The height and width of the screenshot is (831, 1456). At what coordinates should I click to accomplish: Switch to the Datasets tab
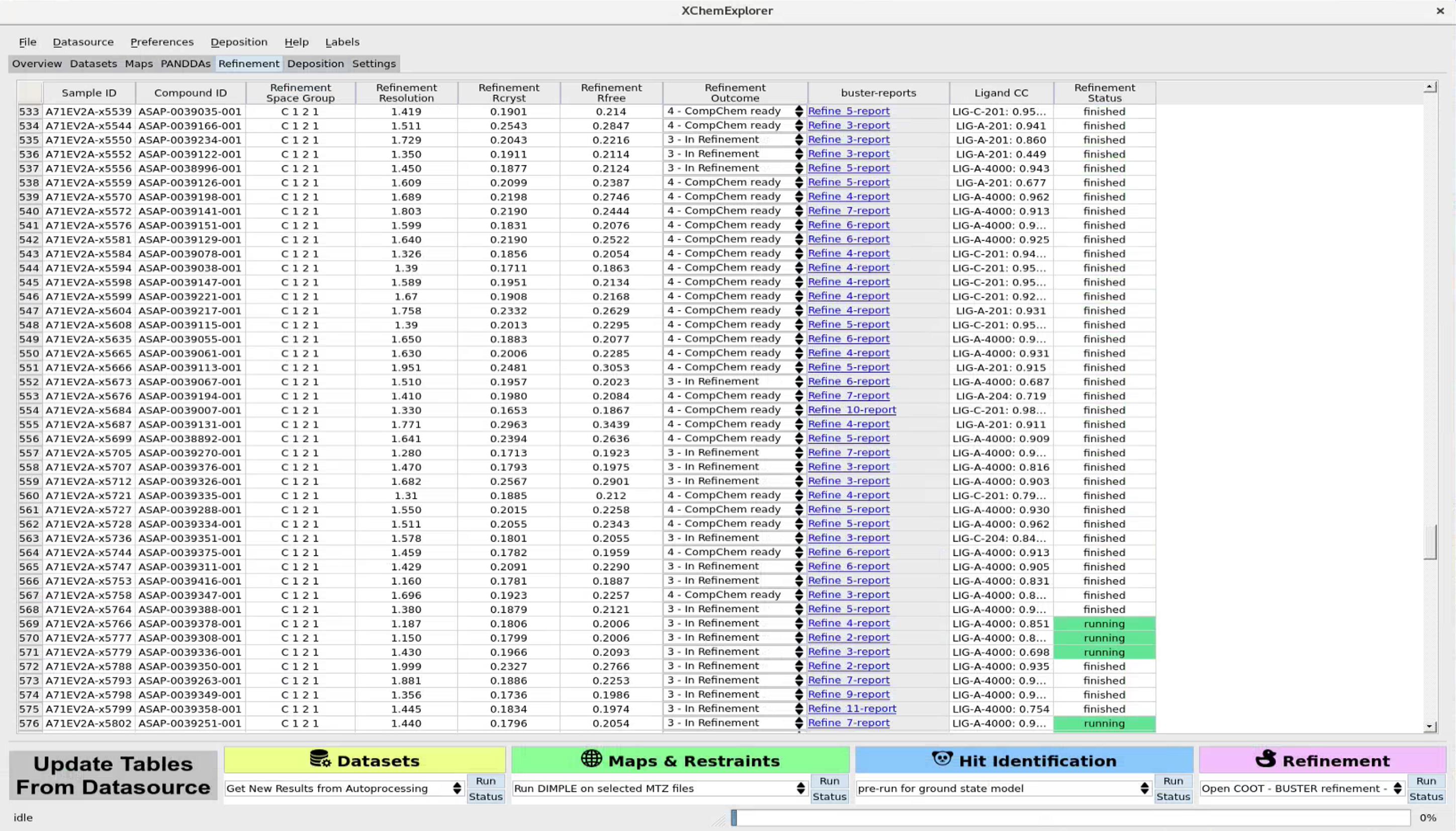pos(94,63)
